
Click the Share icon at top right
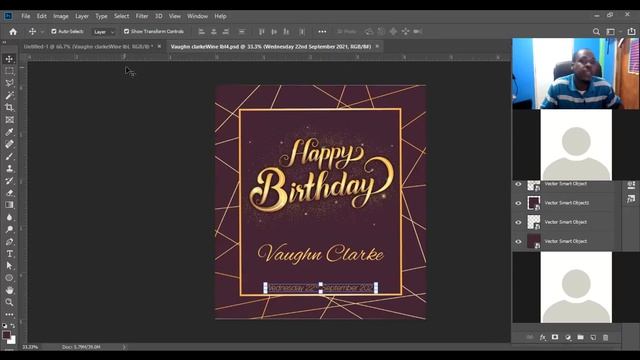(631, 31)
